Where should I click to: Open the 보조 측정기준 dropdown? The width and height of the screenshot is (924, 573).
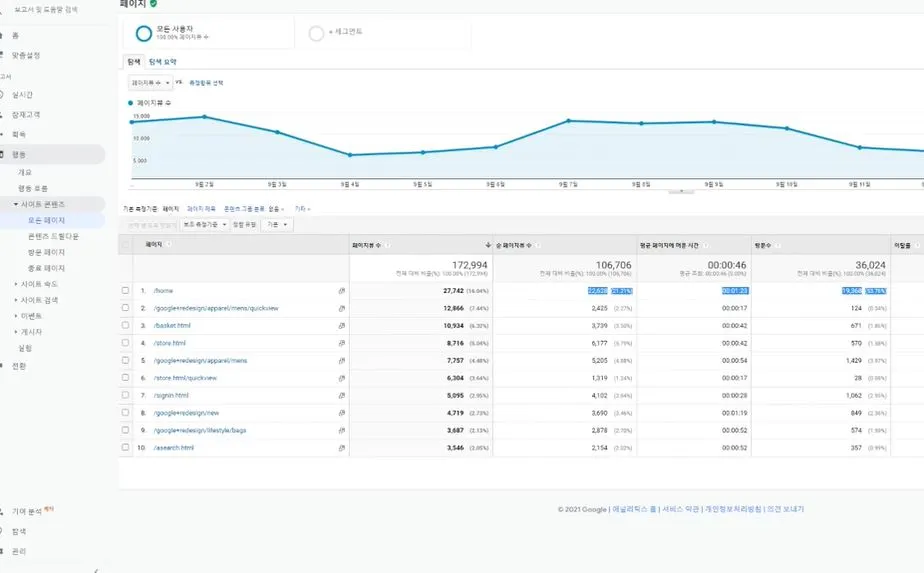click(204, 225)
